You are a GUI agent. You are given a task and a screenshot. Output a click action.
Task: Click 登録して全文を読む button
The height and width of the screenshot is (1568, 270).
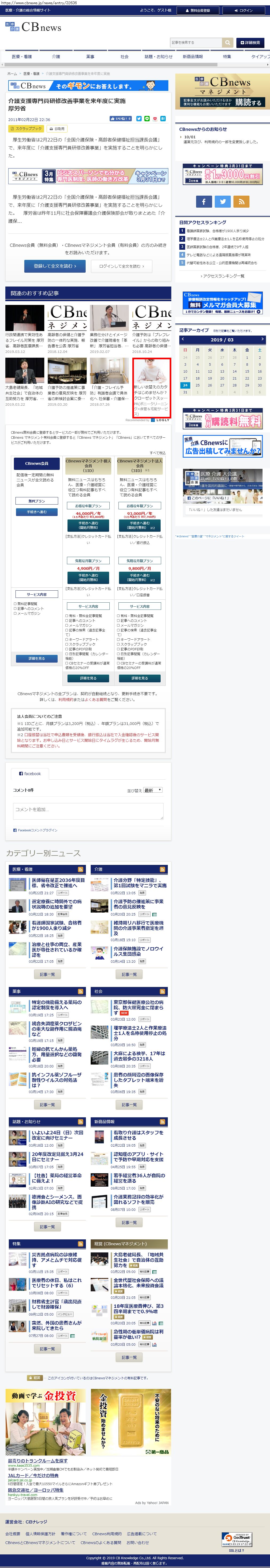[55, 266]
